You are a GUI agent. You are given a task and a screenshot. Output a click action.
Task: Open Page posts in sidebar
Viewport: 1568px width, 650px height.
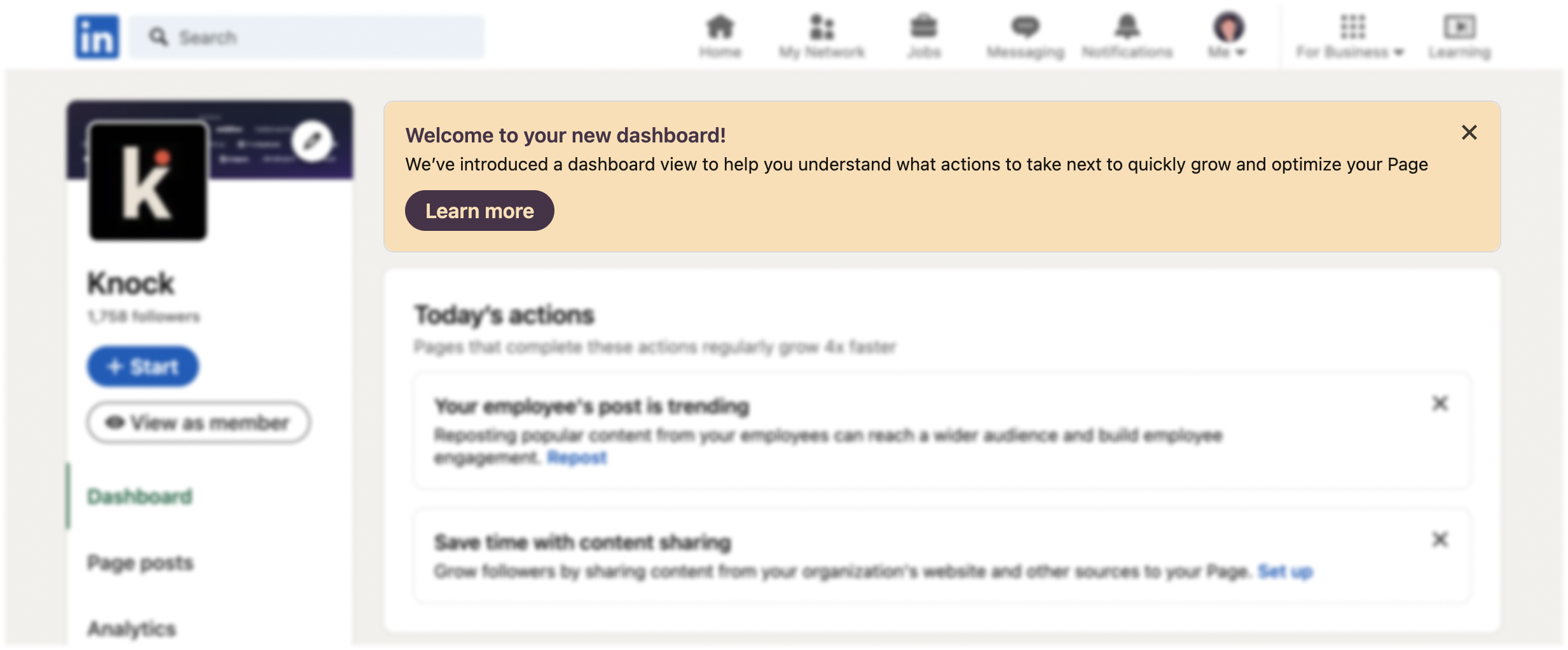point(141,563)
